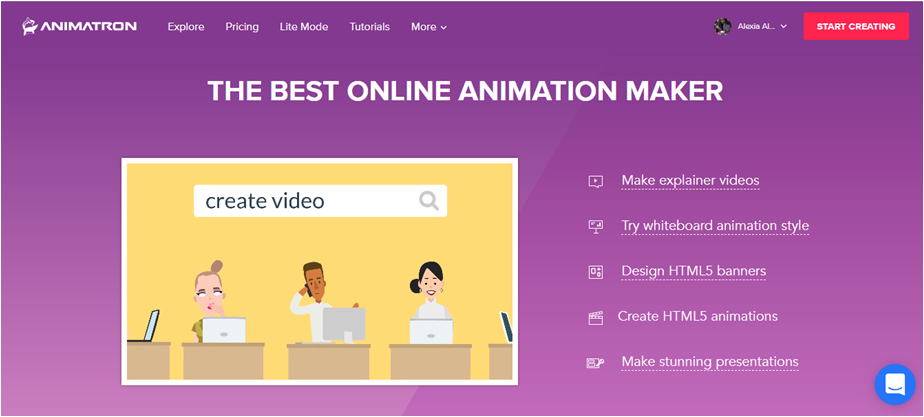Viewport: 924px width, 417px height.
Task: Expand the More dropdown menu
Action: tap(429, 27)
